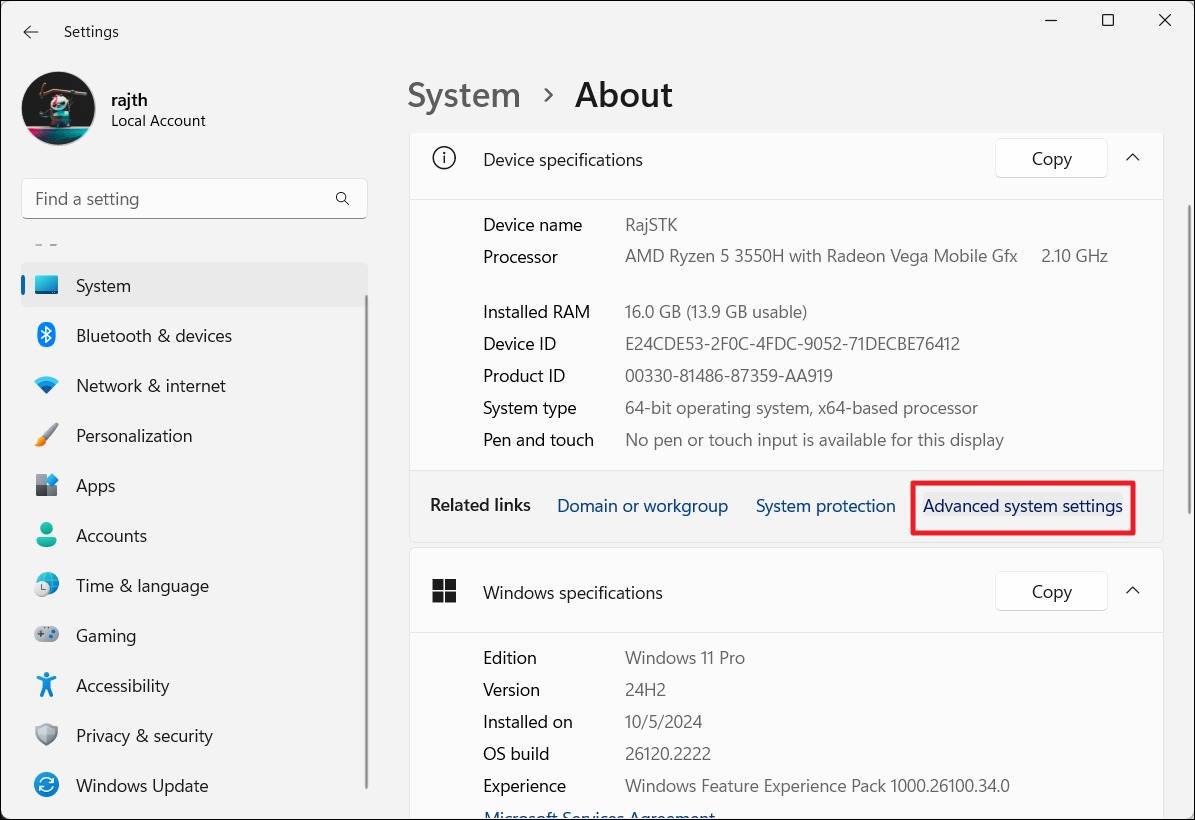Select the Accessibility figure icon
Viewport: 1195px width, 820px height.
[46, 686]
